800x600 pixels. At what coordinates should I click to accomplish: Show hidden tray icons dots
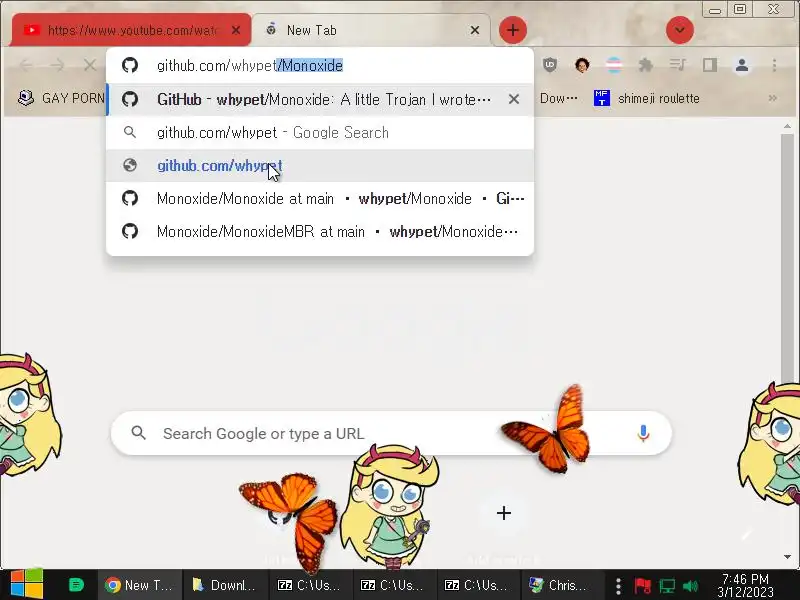618,586
